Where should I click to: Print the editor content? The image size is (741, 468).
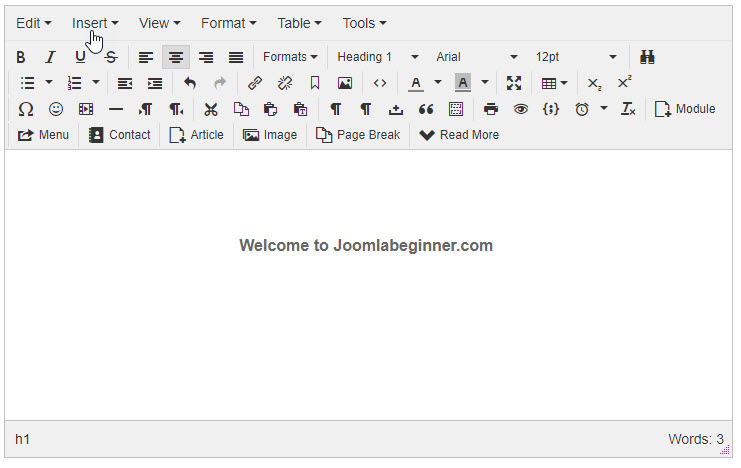click(x=491, y=109)
